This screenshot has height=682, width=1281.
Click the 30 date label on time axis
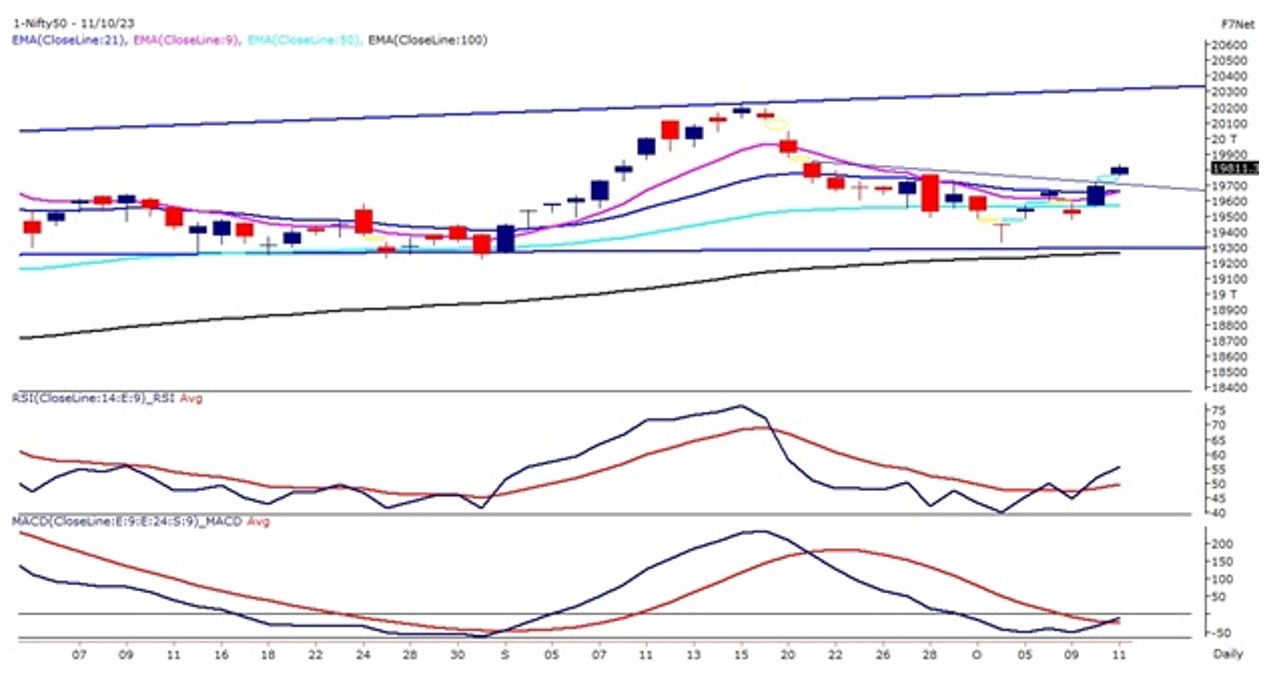(x=457, y=653)
